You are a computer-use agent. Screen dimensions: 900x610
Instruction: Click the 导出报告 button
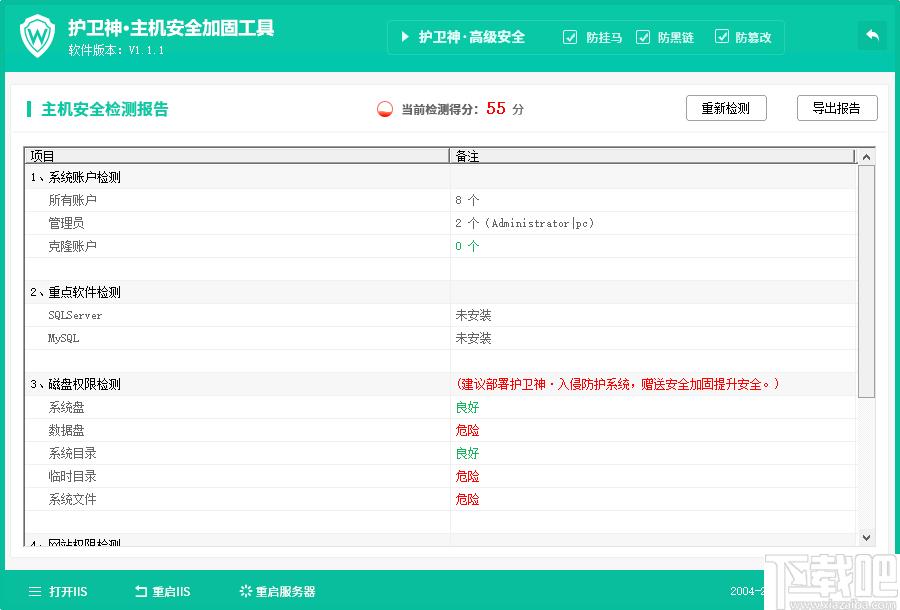coord(837,108)
